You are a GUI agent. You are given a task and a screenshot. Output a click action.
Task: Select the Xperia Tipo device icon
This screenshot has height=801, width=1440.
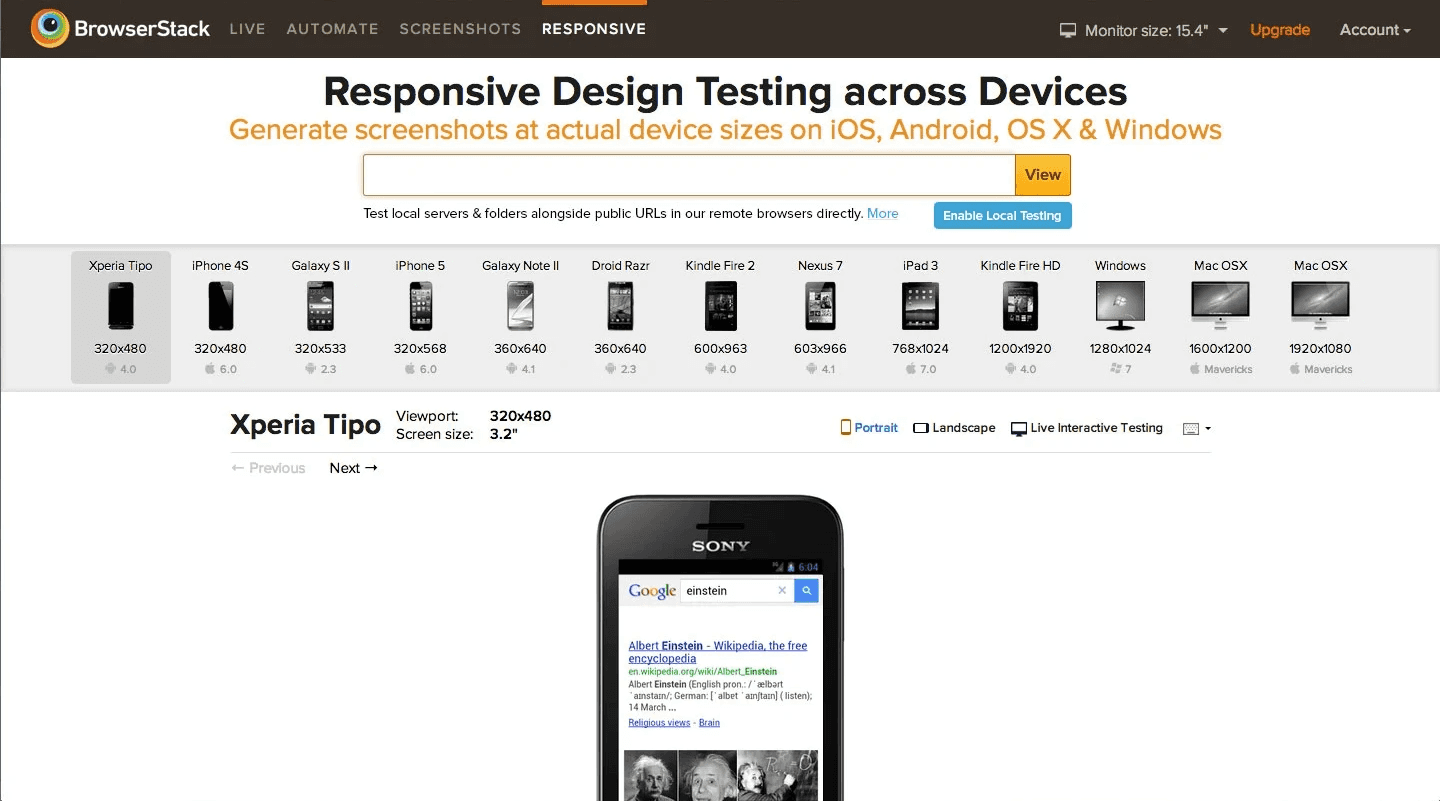pyautogui.click(x=121, y=306)
